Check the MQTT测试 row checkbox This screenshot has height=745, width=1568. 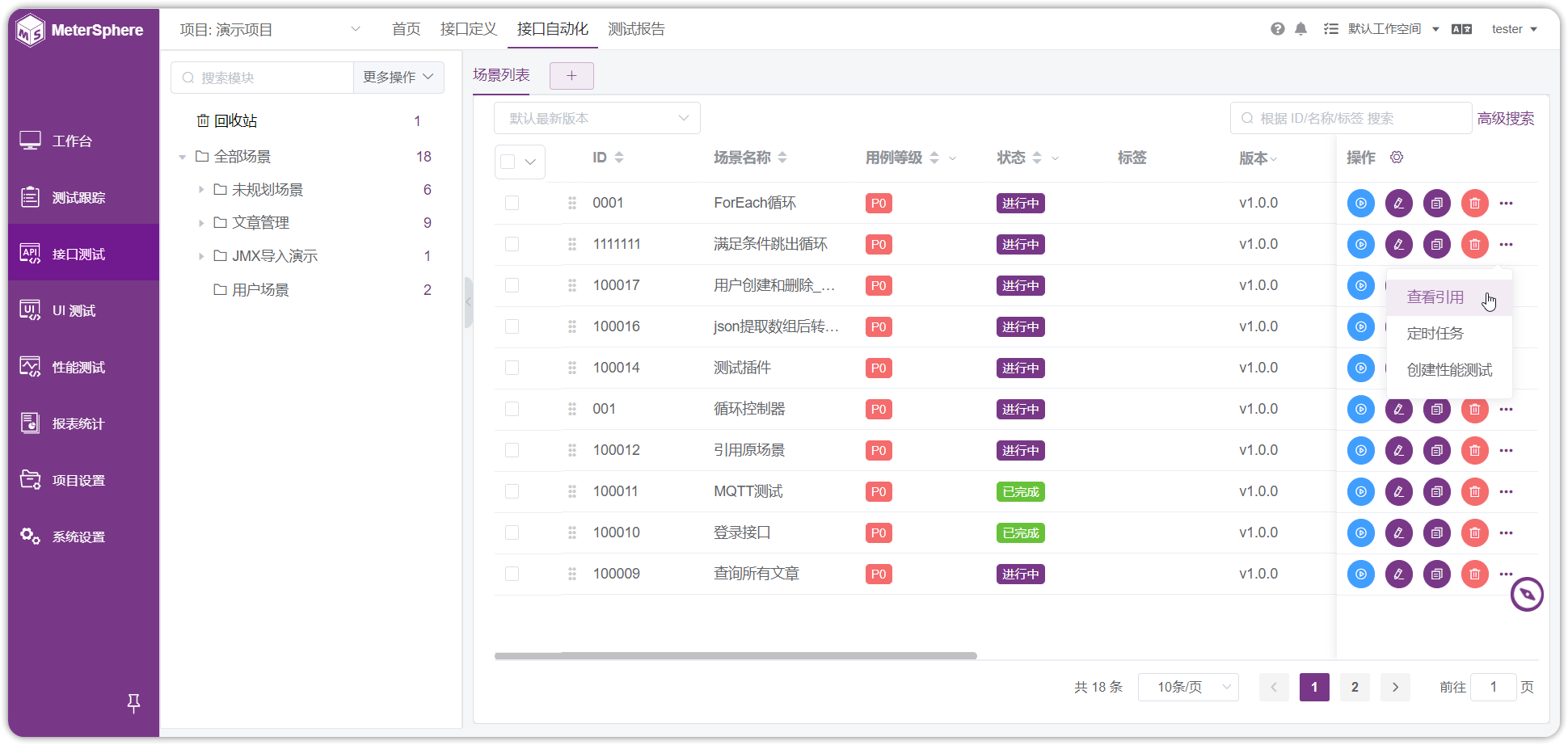click(512, 491)
